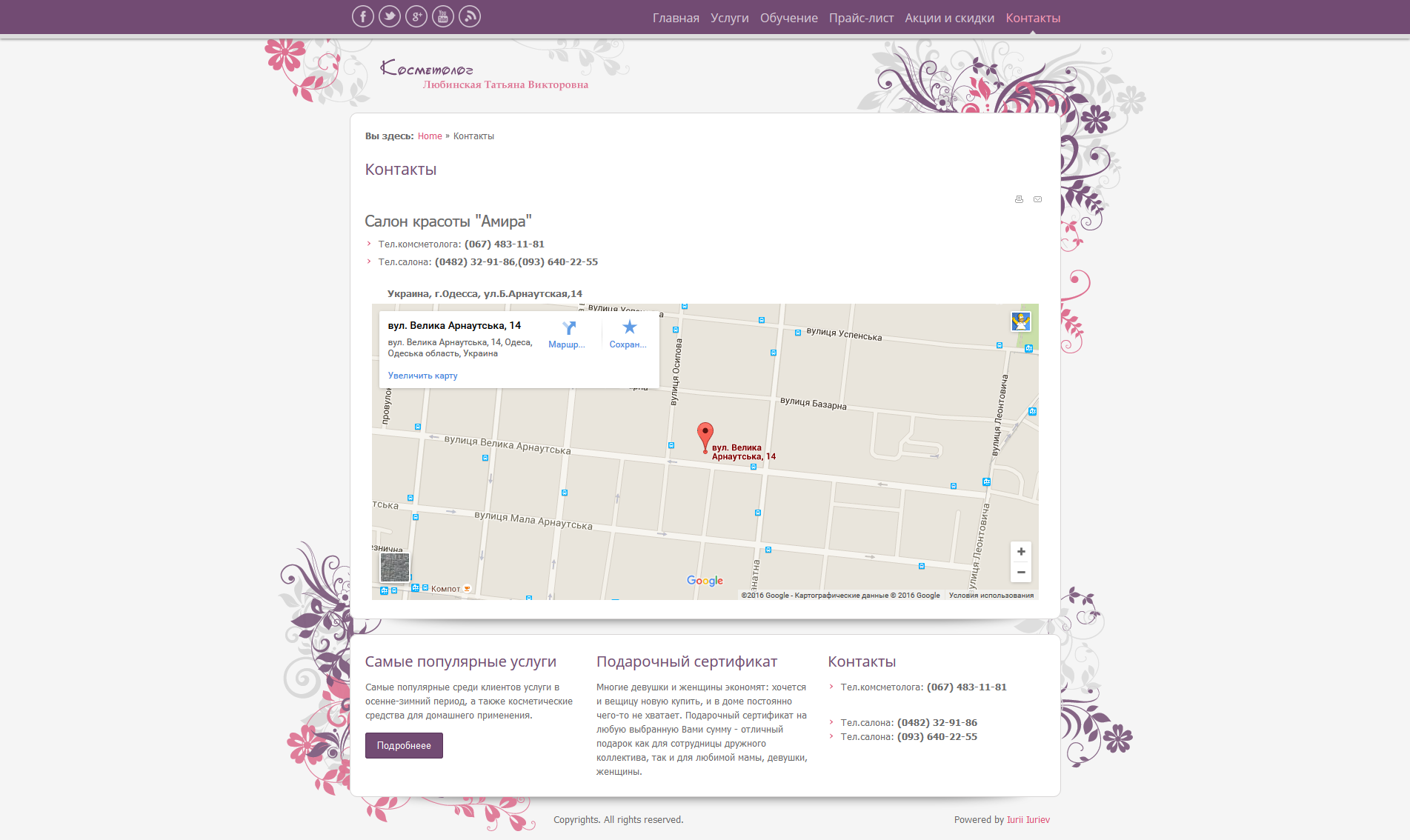This screenshot has height=840, width=1410.
Task: Go to the Услуги menu item
Action: point(729,18)
